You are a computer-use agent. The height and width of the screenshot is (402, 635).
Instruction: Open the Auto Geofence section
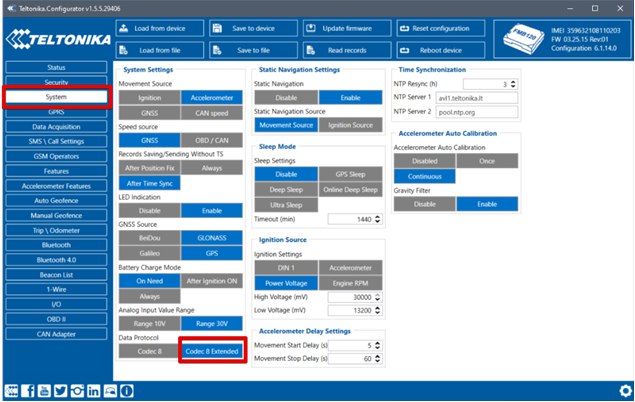click(56, 201)
